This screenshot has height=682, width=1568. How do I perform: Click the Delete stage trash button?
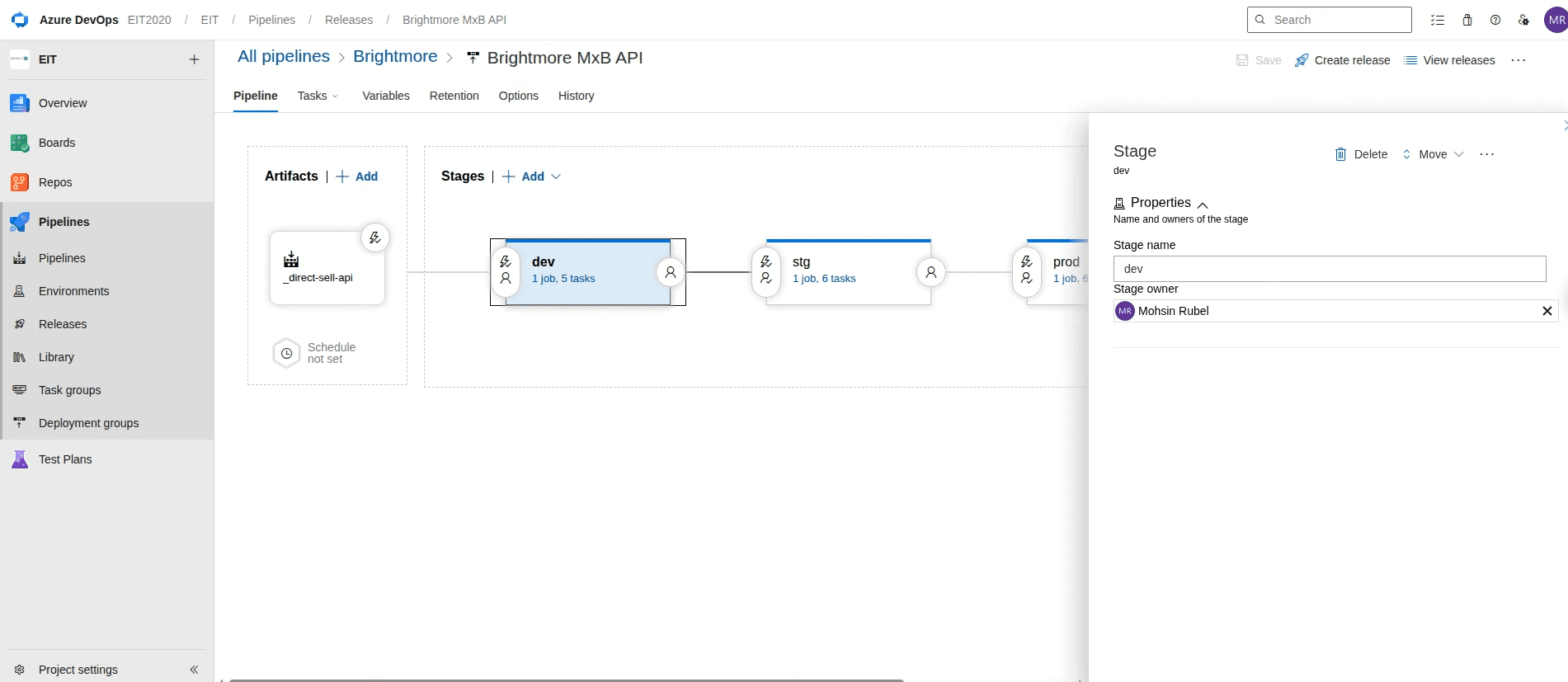point(1362,154)
